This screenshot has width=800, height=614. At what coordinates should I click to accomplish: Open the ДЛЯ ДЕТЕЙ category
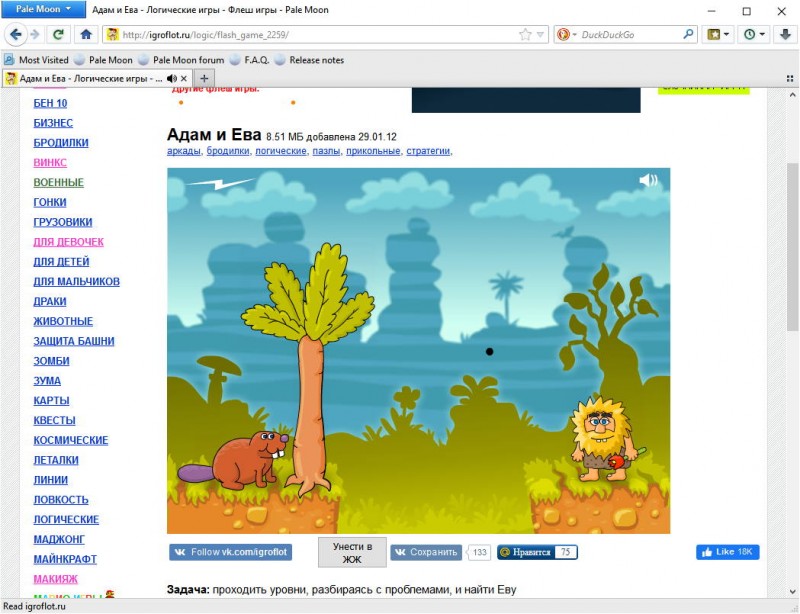[x=61, y=262]
